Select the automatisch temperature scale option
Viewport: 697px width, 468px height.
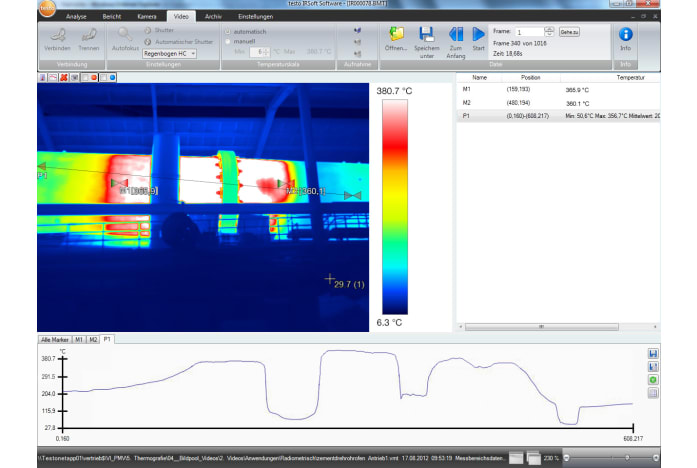coord(228,31)
